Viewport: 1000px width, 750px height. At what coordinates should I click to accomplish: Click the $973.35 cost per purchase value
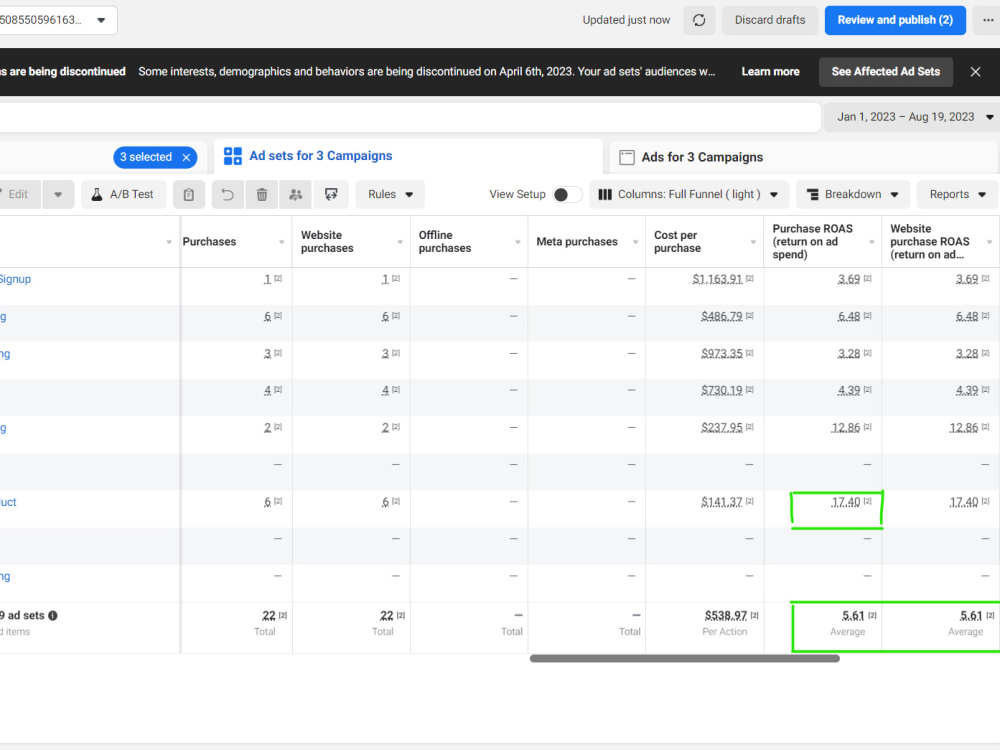pyautogui.click(x=721, y=353)
